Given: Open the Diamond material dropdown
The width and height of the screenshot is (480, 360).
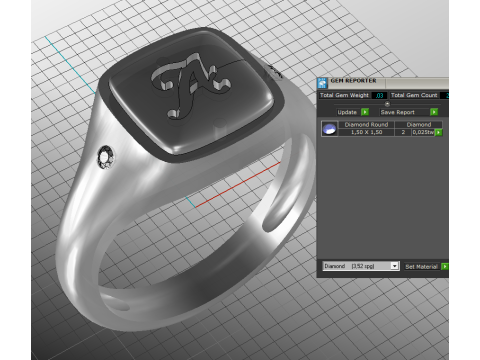Looking at the screenshot, I should tap(361, 266).
